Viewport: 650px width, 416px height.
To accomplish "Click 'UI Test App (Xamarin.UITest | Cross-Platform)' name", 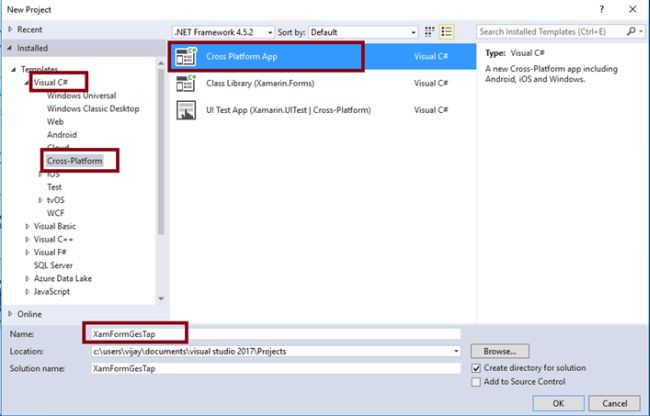I will click(x=289, y=110).
